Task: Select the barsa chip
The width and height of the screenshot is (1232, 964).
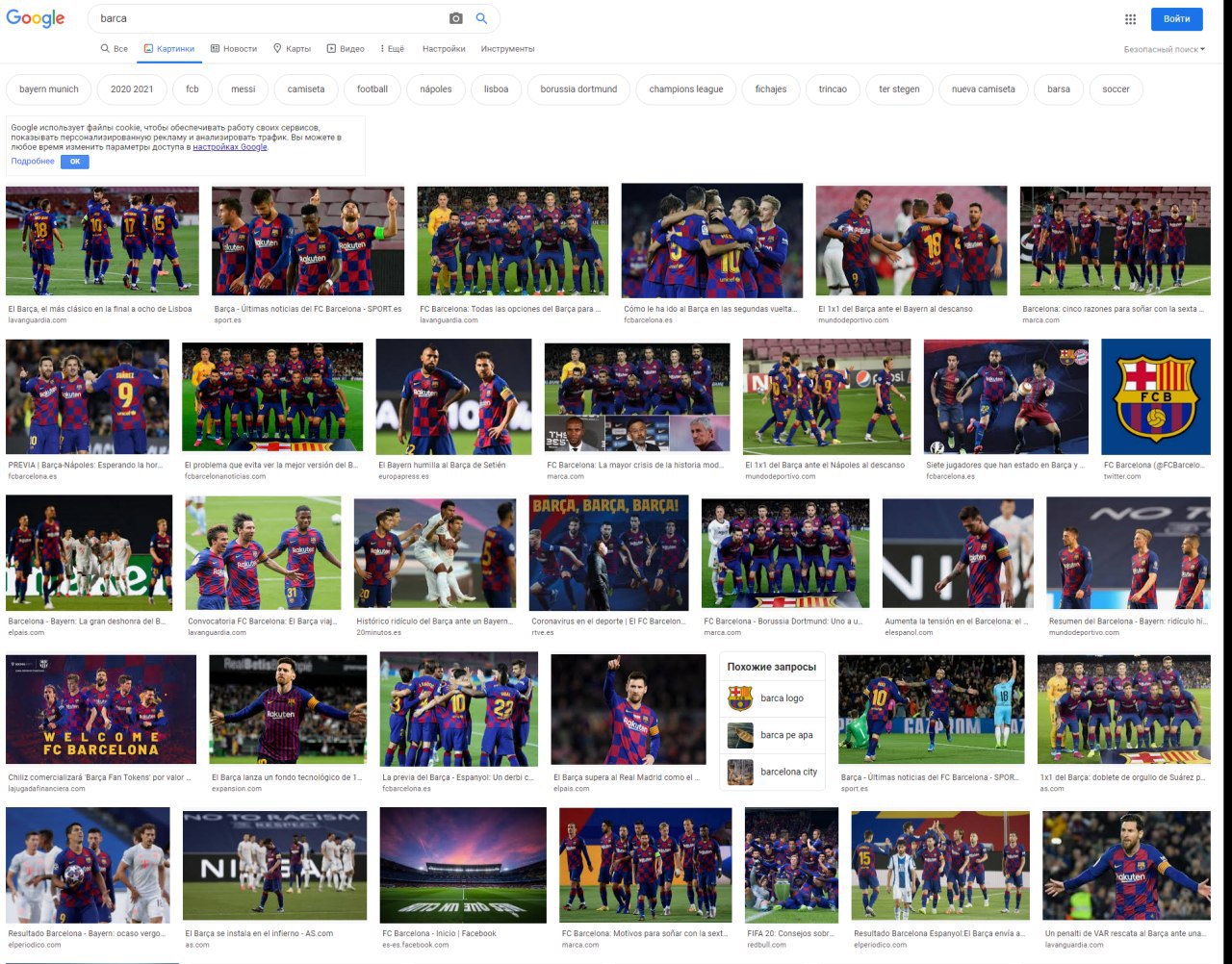Action: (1059, 89)
